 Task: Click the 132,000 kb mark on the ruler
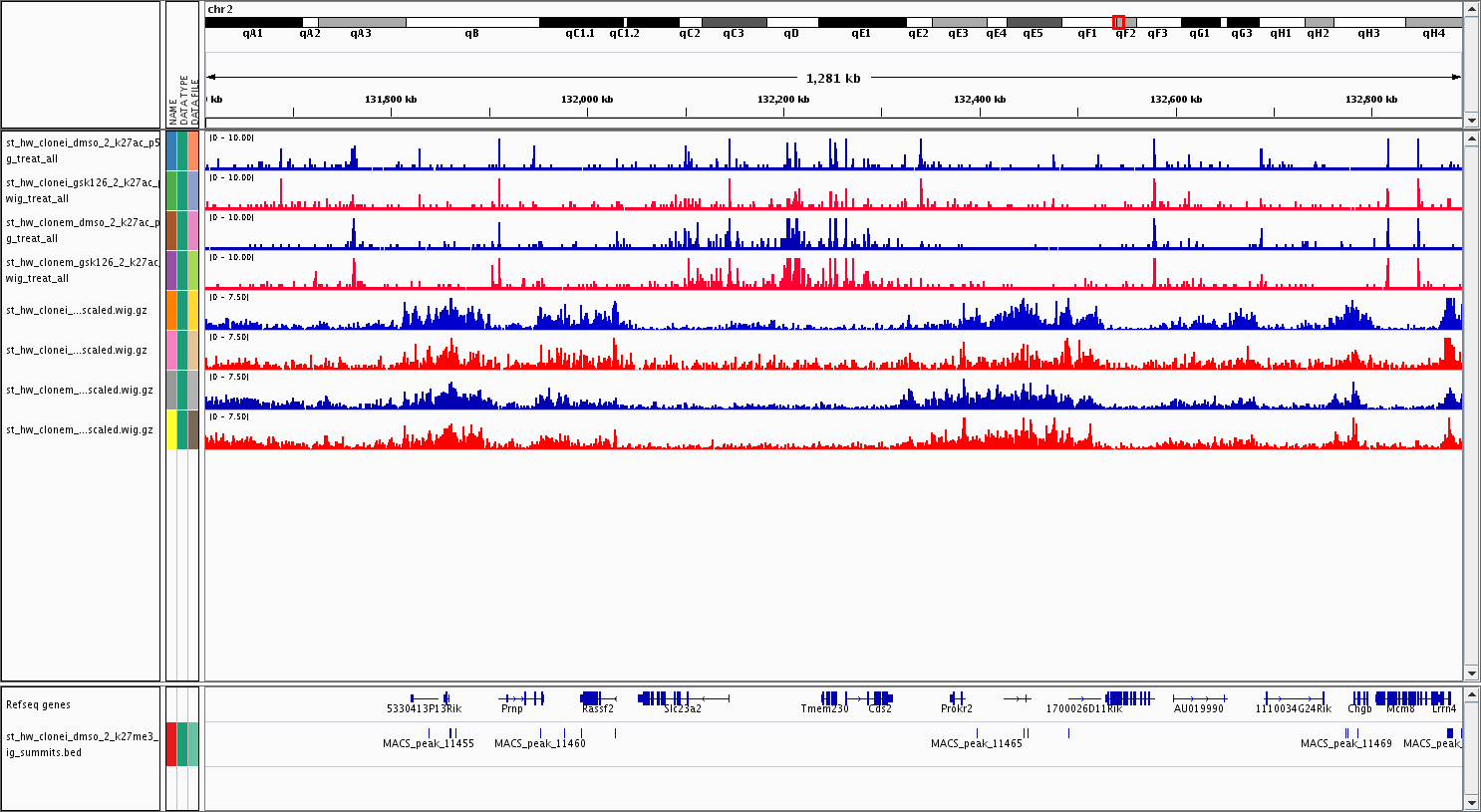tap(587, 100)
